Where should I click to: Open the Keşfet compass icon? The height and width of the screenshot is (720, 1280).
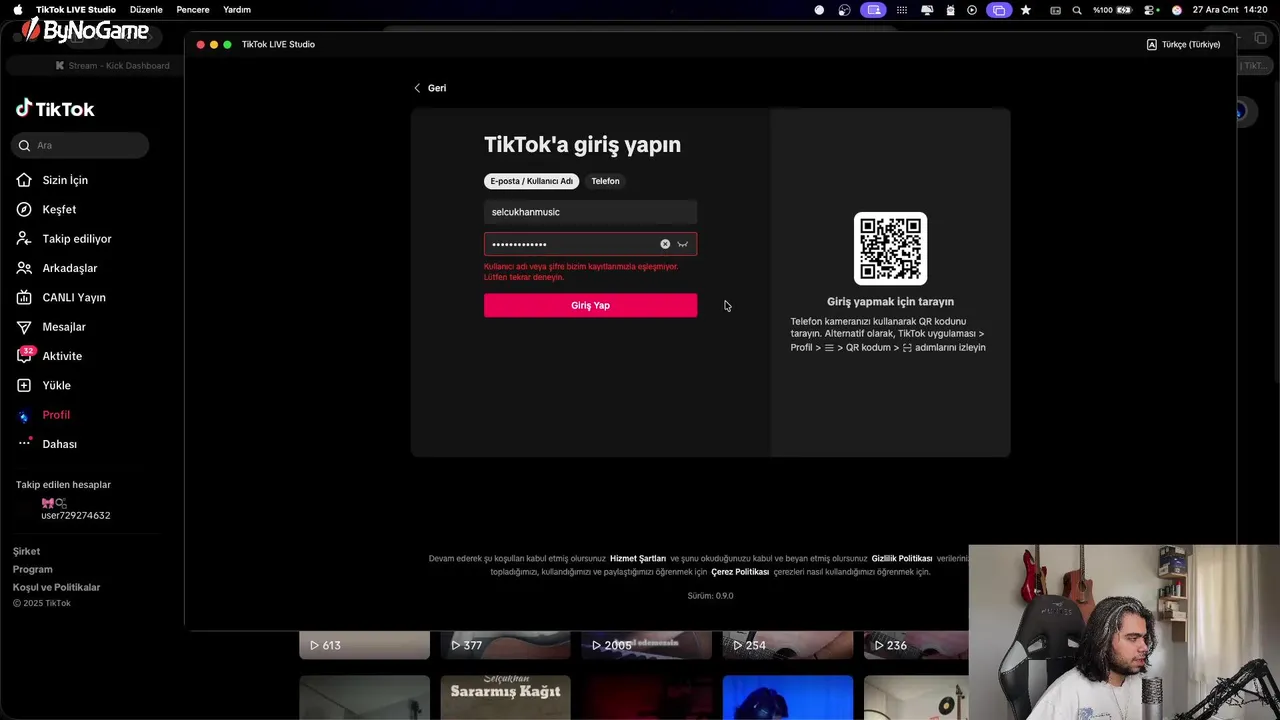[x=24, y=209]
